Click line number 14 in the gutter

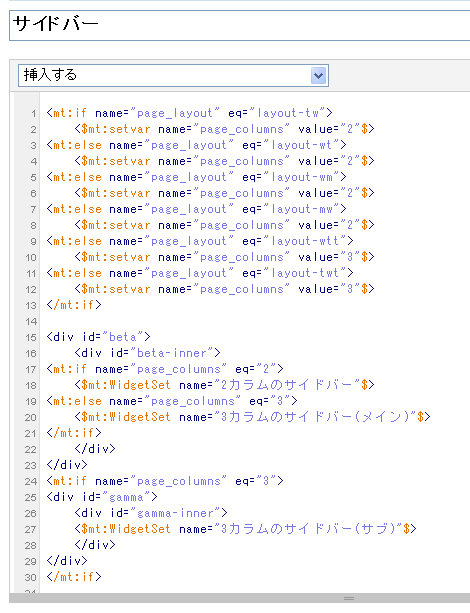(31, 322)
